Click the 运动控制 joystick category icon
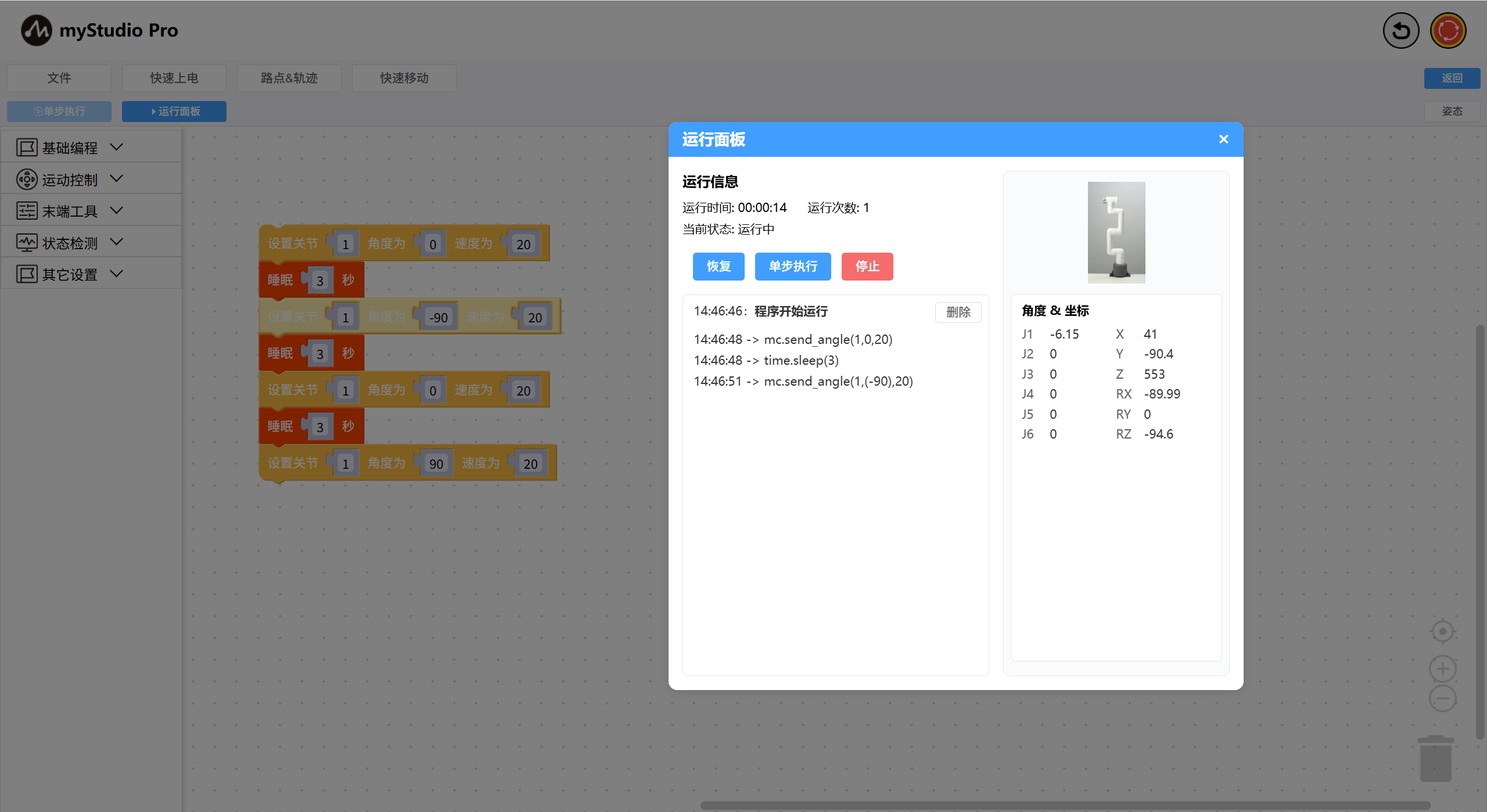1487x812 pixels. [x=27, y=179]
